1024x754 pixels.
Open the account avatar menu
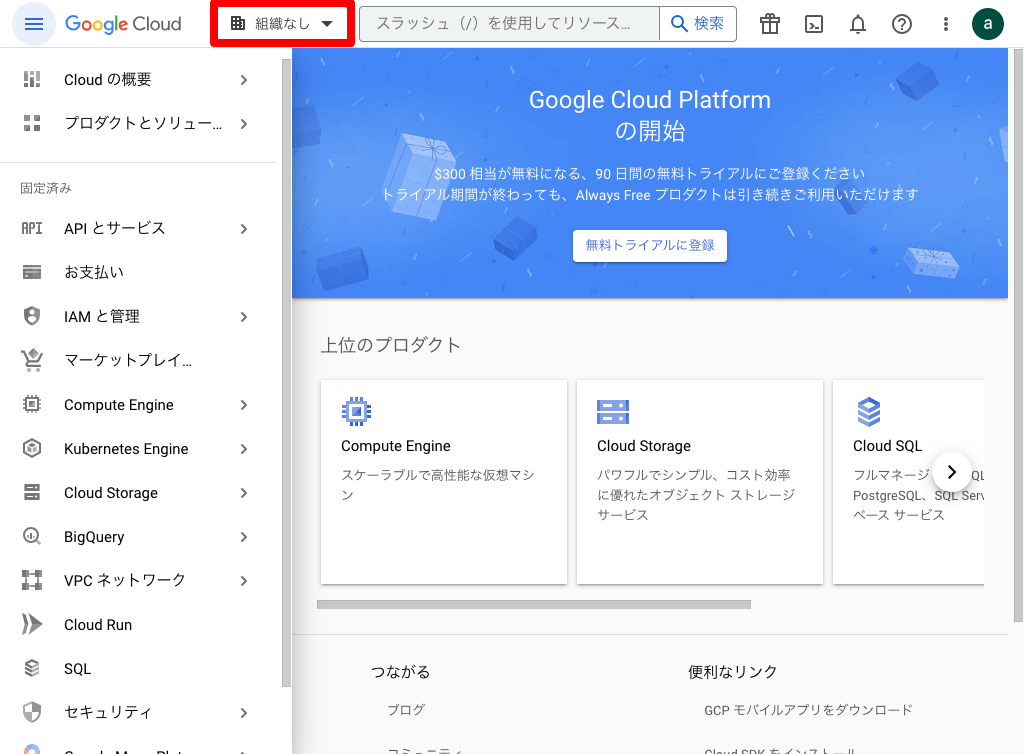(x=987, y=23)
